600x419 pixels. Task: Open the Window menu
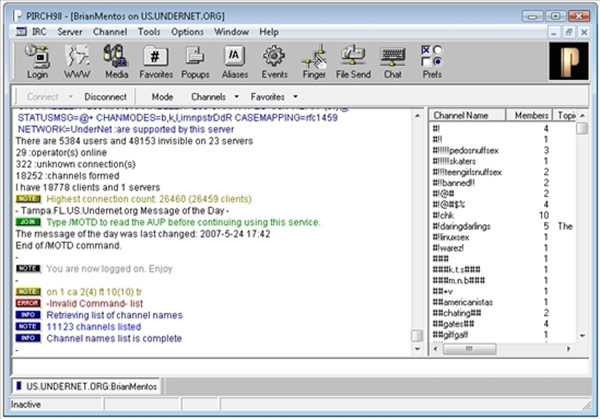(x=232, y=32)
